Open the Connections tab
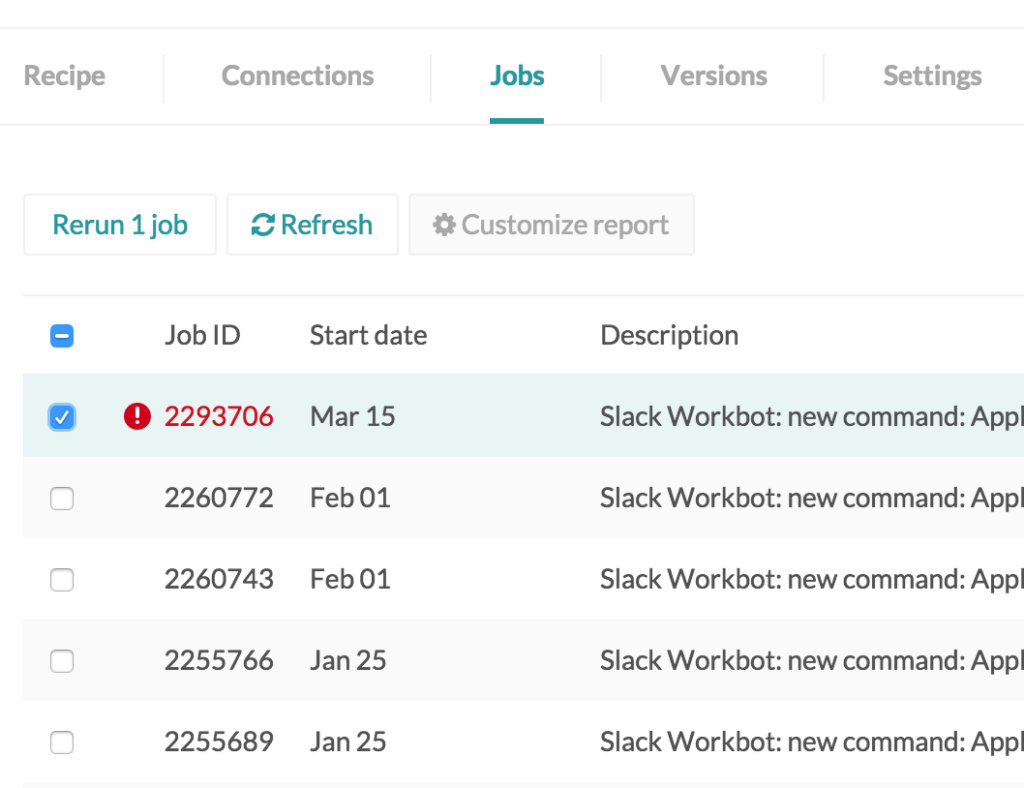Image resolution: width=1024 pixels, height=788 pixels. coord(297,76)
